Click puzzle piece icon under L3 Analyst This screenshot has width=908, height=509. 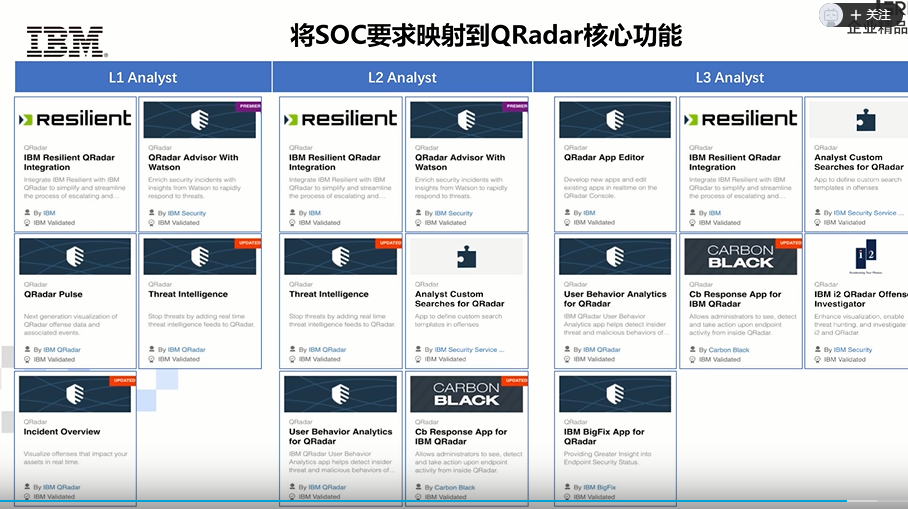pos(866,120)
